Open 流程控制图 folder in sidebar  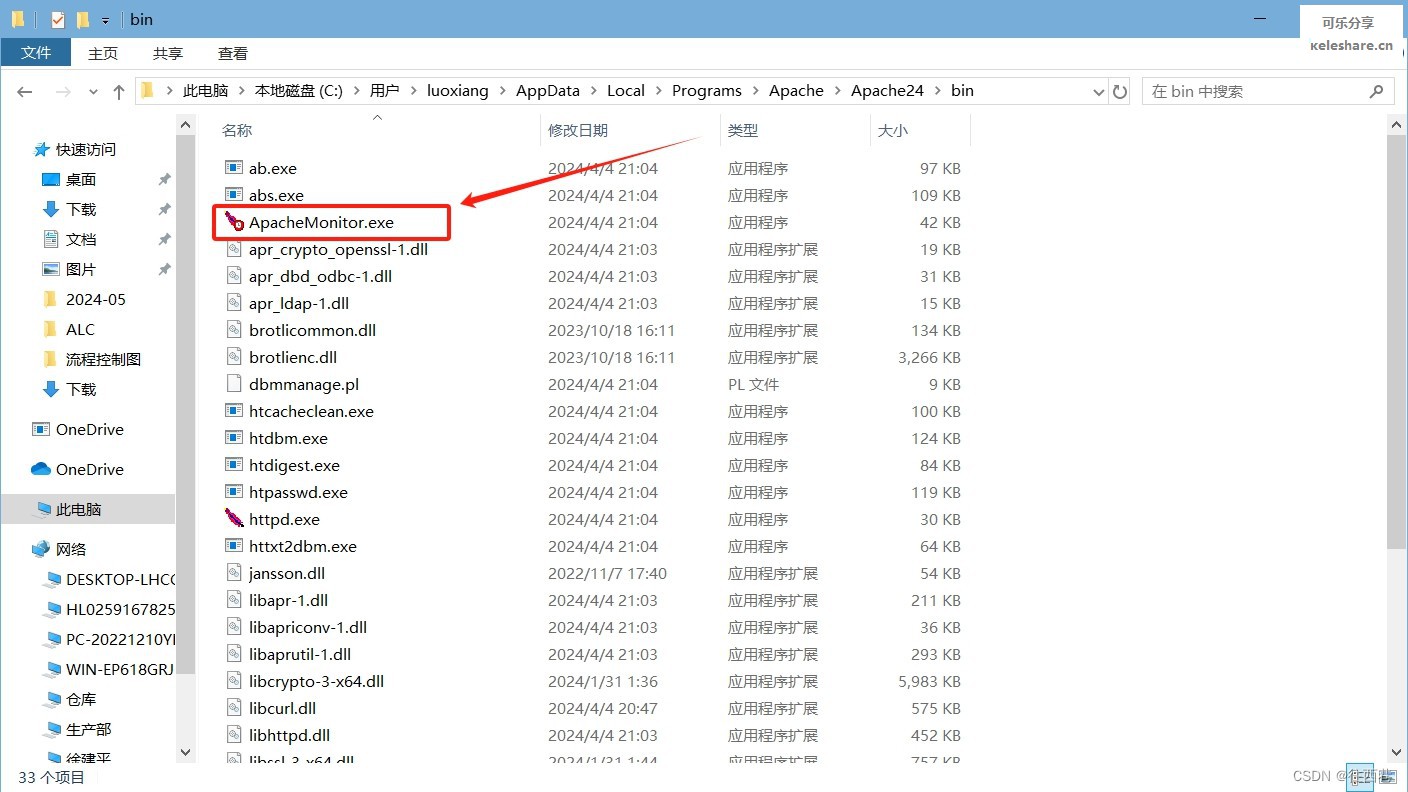coord(91,359)
